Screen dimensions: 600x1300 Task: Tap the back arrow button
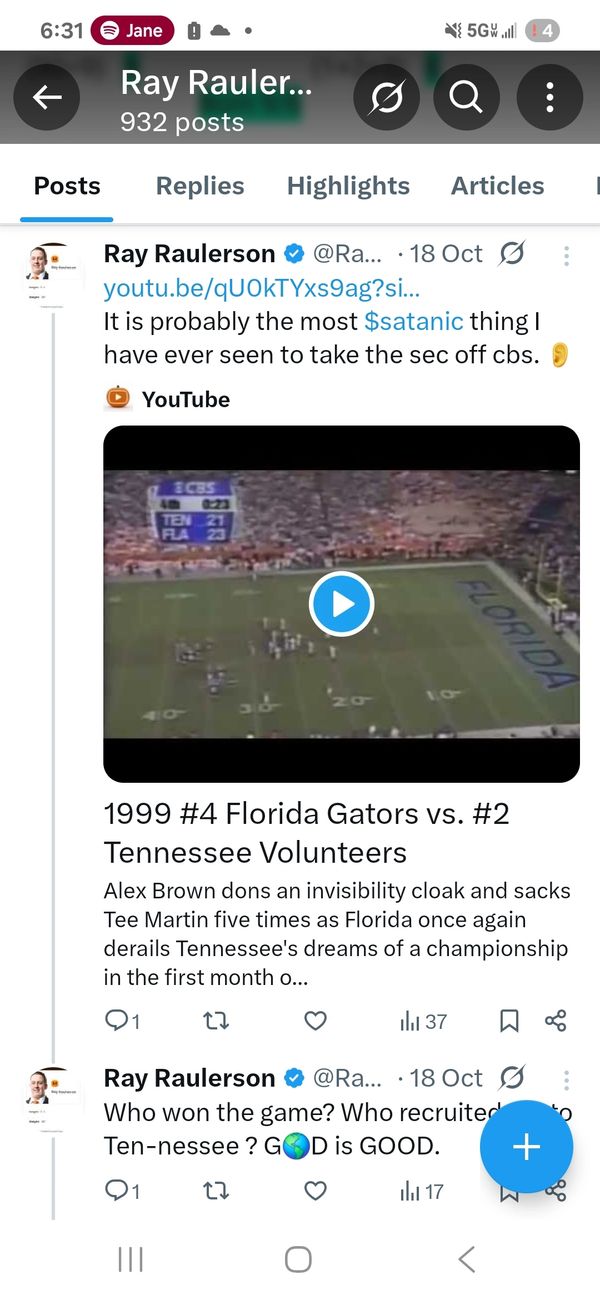coord(47,97)
